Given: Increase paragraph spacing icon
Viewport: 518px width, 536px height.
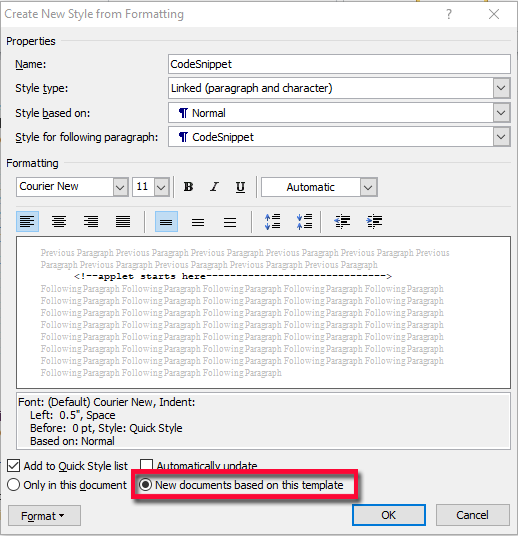Looking at the screenshot, I should (x=273, y=222).
